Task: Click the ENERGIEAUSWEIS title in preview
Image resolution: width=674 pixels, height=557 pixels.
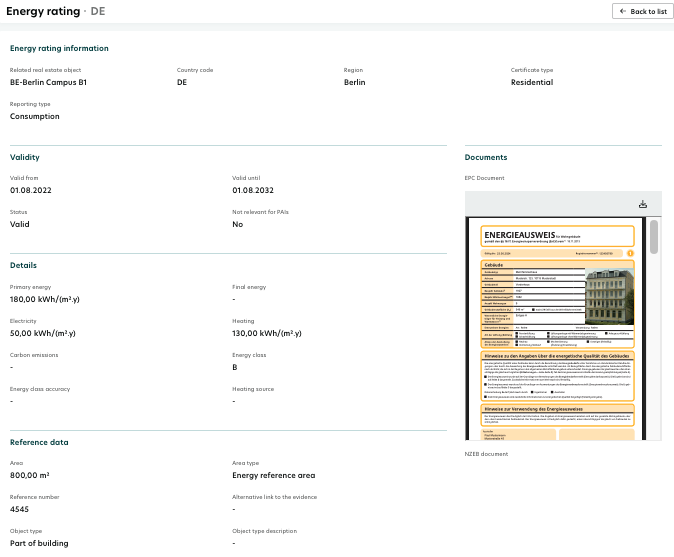Action: pos(519,235)
